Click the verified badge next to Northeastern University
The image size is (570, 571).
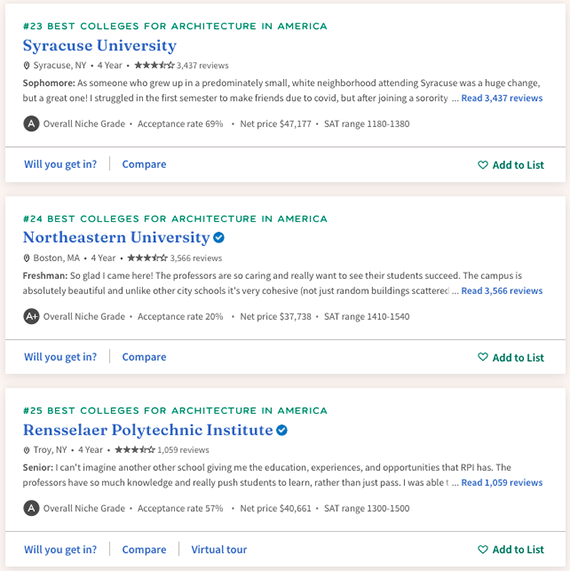(219, 237)
